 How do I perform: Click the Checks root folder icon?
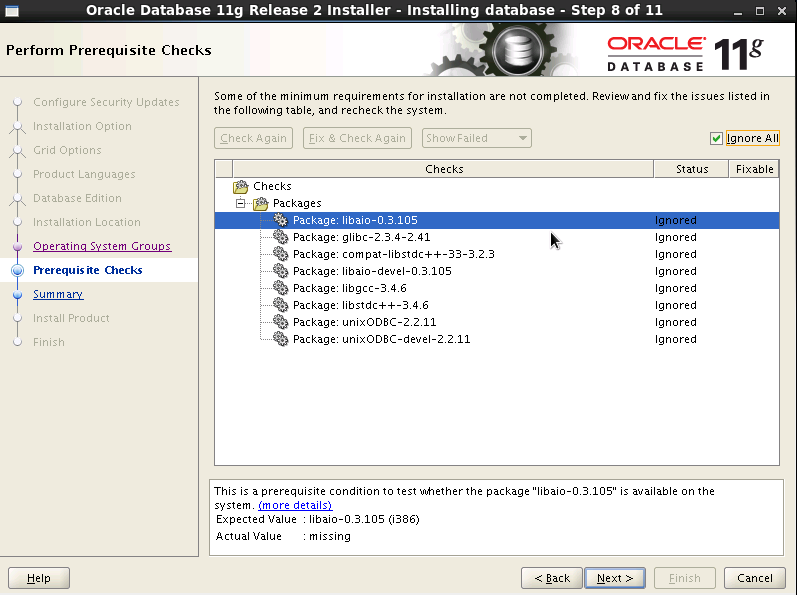(241, 186)
